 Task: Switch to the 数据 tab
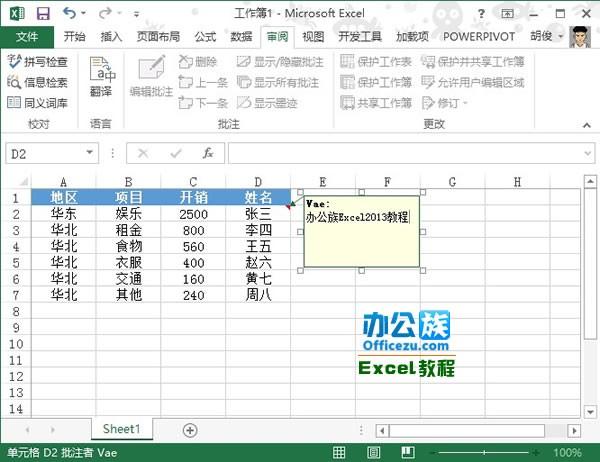(x=241, y=37)
